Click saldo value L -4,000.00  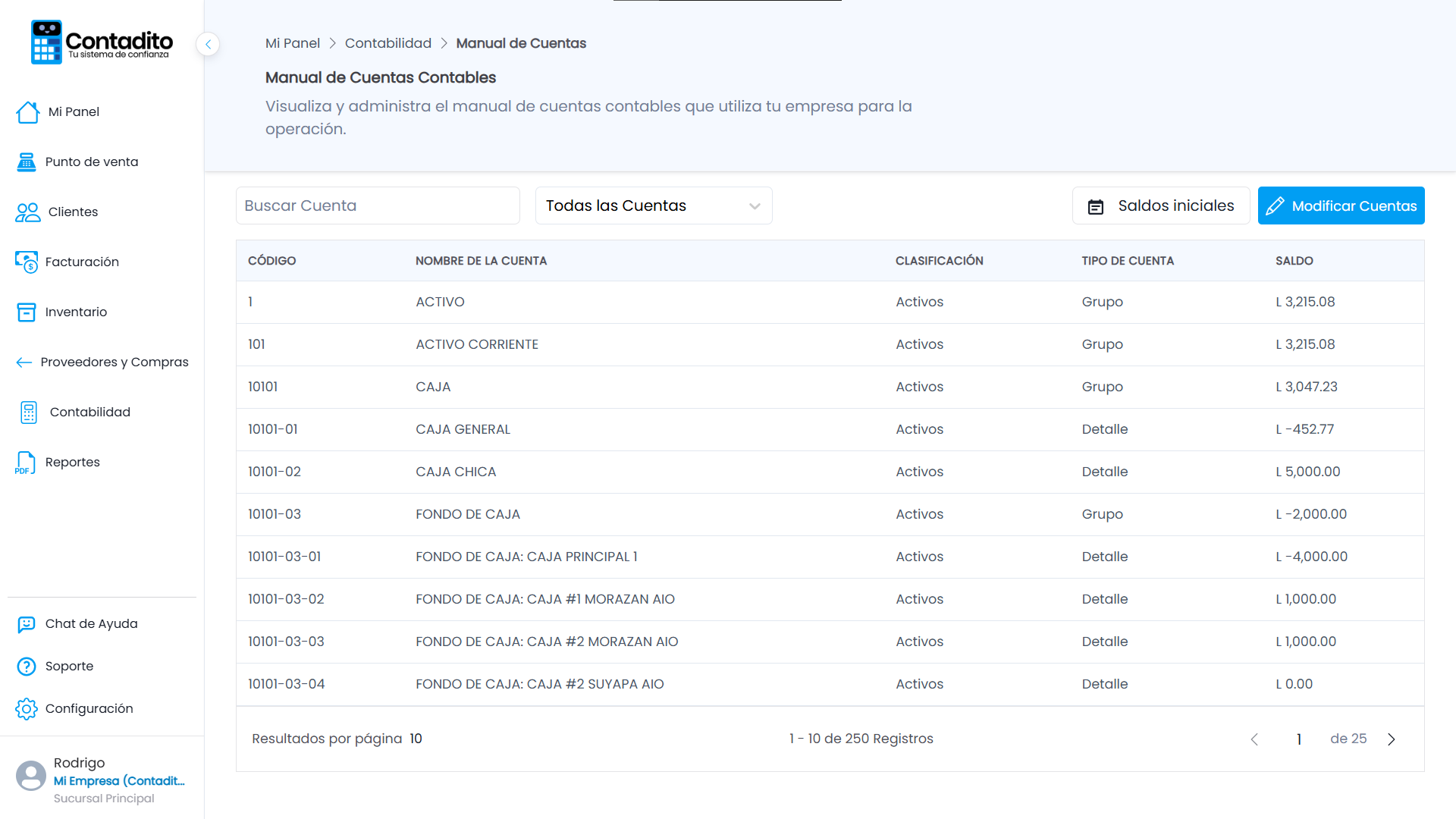pyautogui.click(x=1312, y=557)
